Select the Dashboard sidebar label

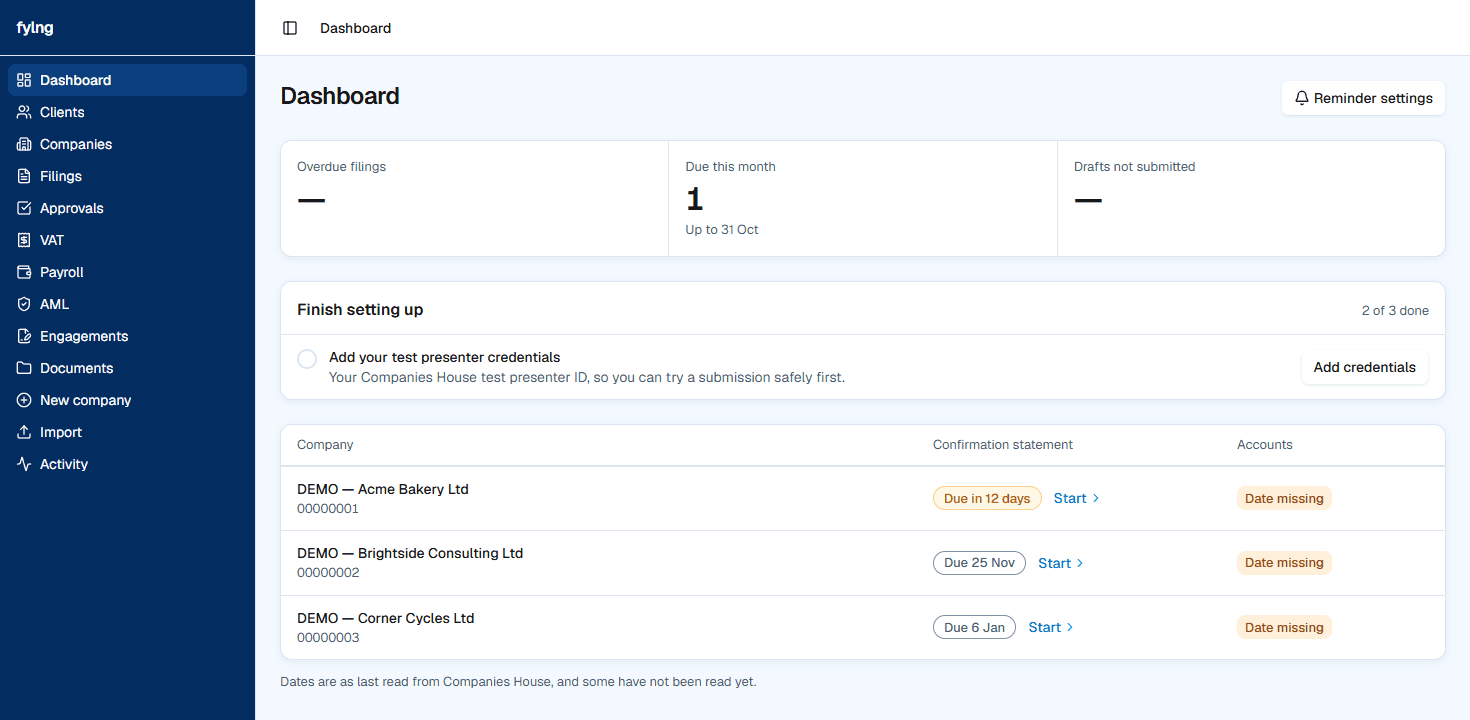(x=75, y=80)
